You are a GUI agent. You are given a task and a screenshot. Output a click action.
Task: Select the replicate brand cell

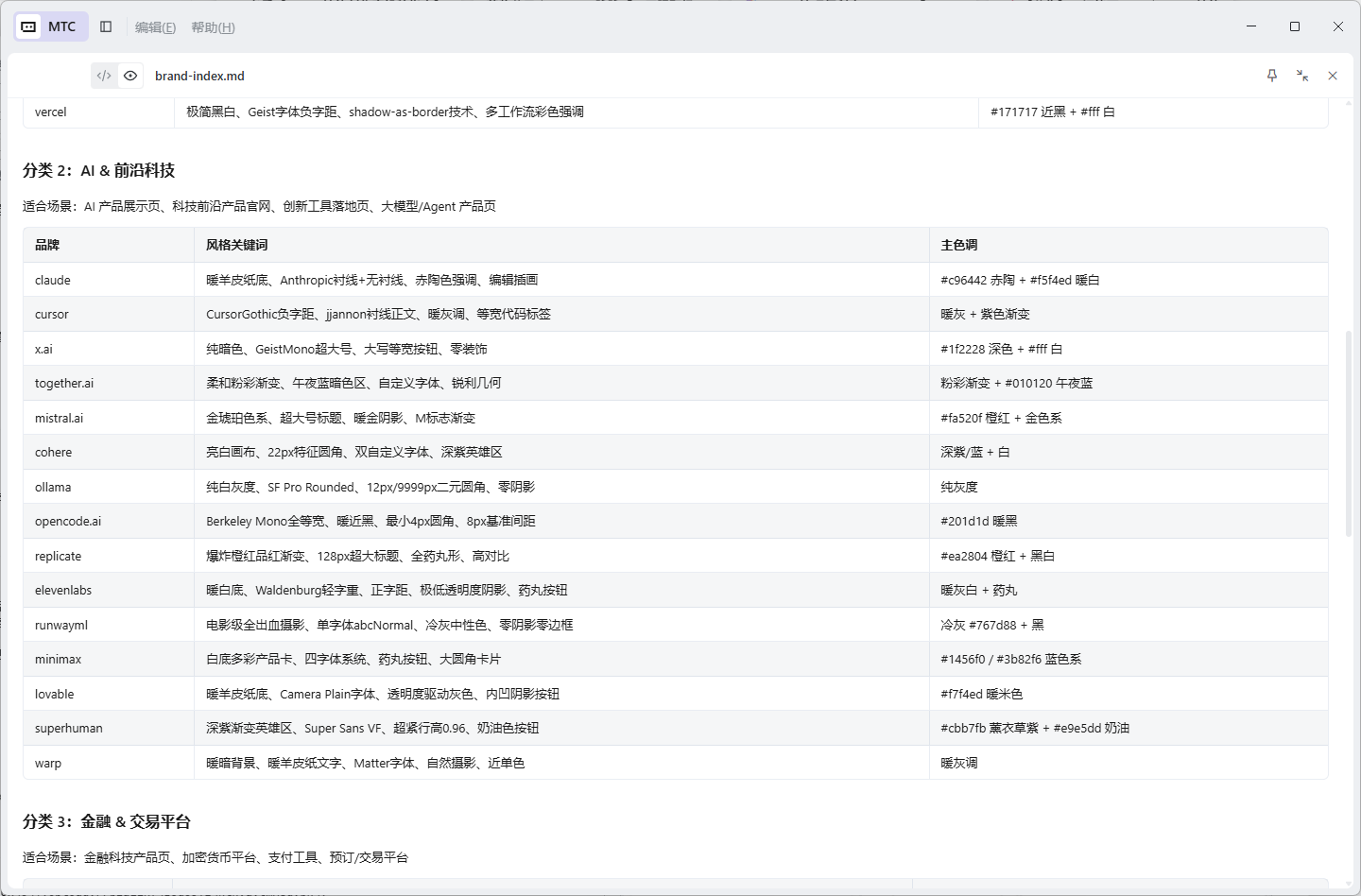point(109,556)
